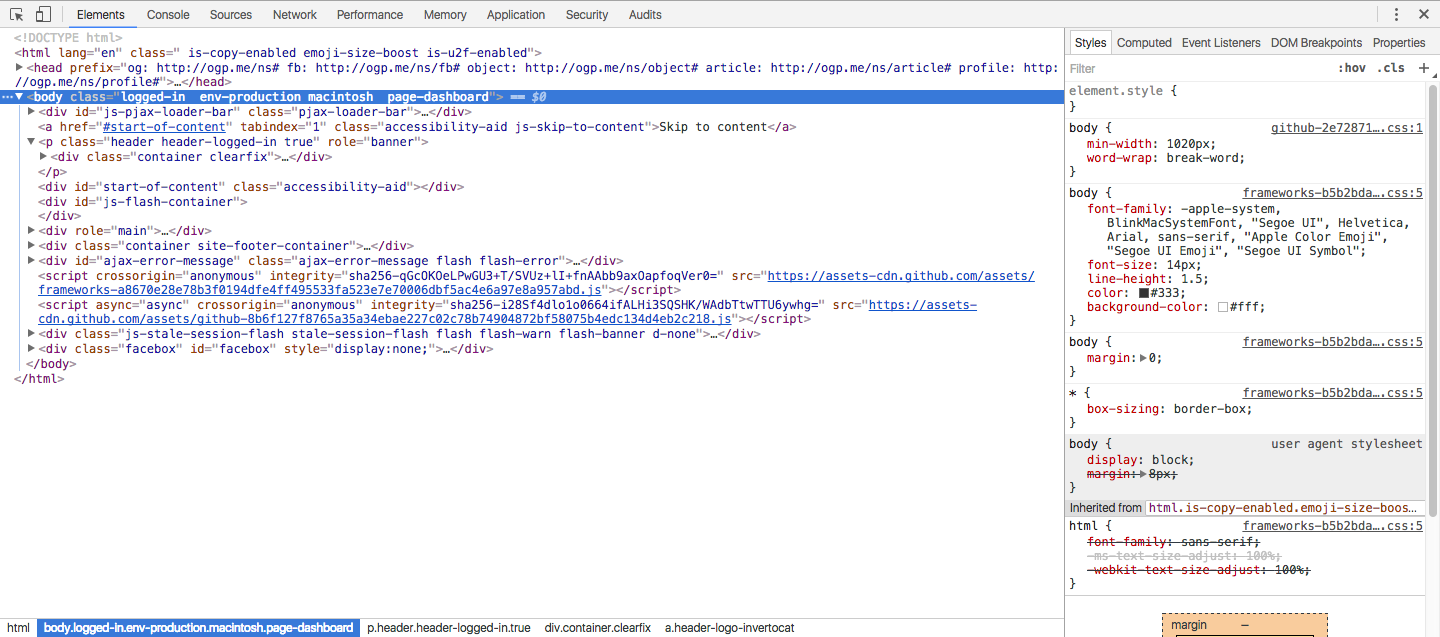Open the Security tab
This screenshot has width=1440, height=637.
587,14
